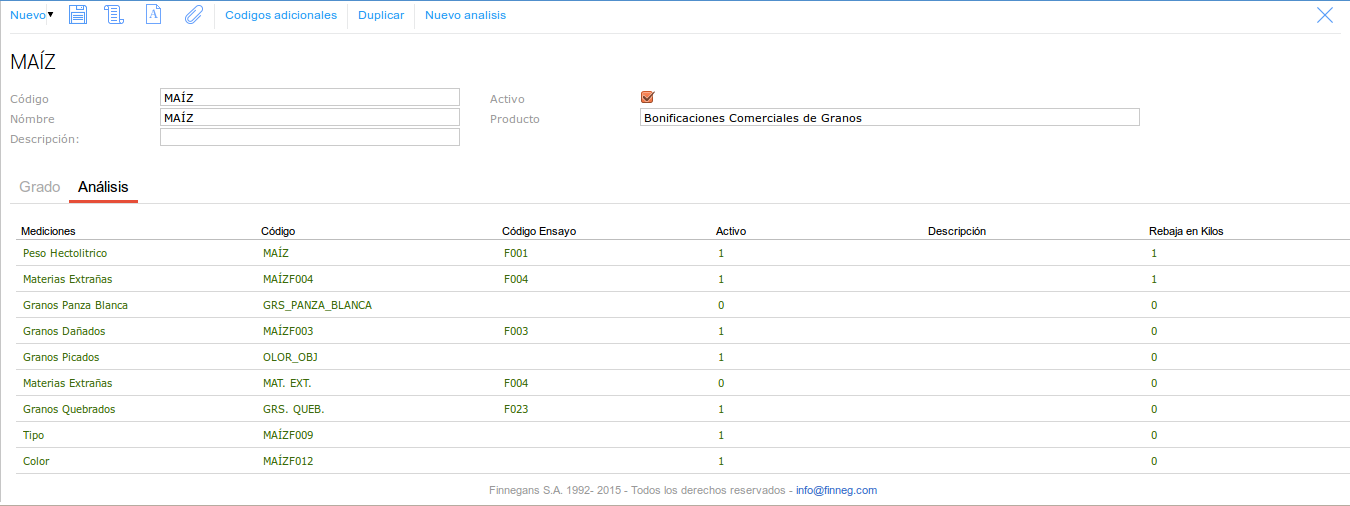Click the Nuevo button
The height and width of the screenshot is (506, 1350).
[27, 15]
